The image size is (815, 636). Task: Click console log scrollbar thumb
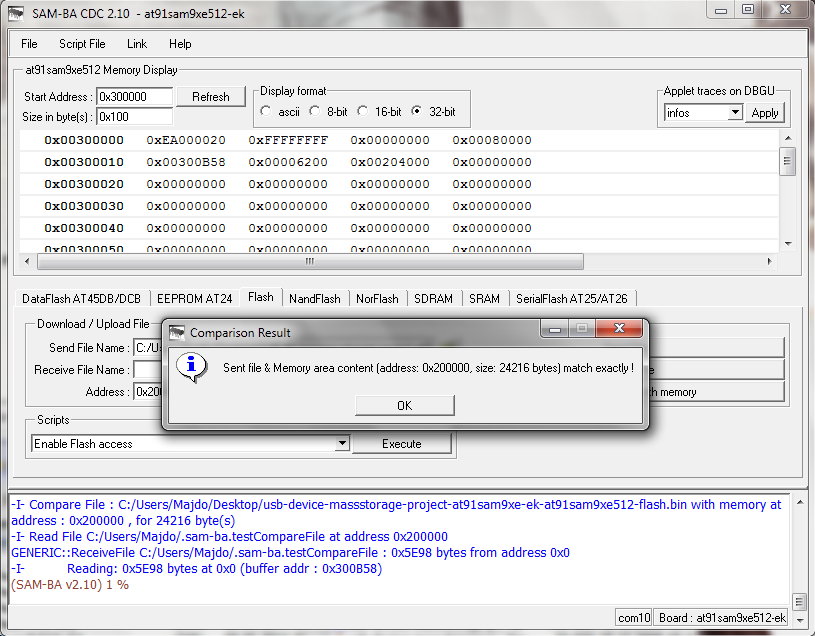[799, 602]
